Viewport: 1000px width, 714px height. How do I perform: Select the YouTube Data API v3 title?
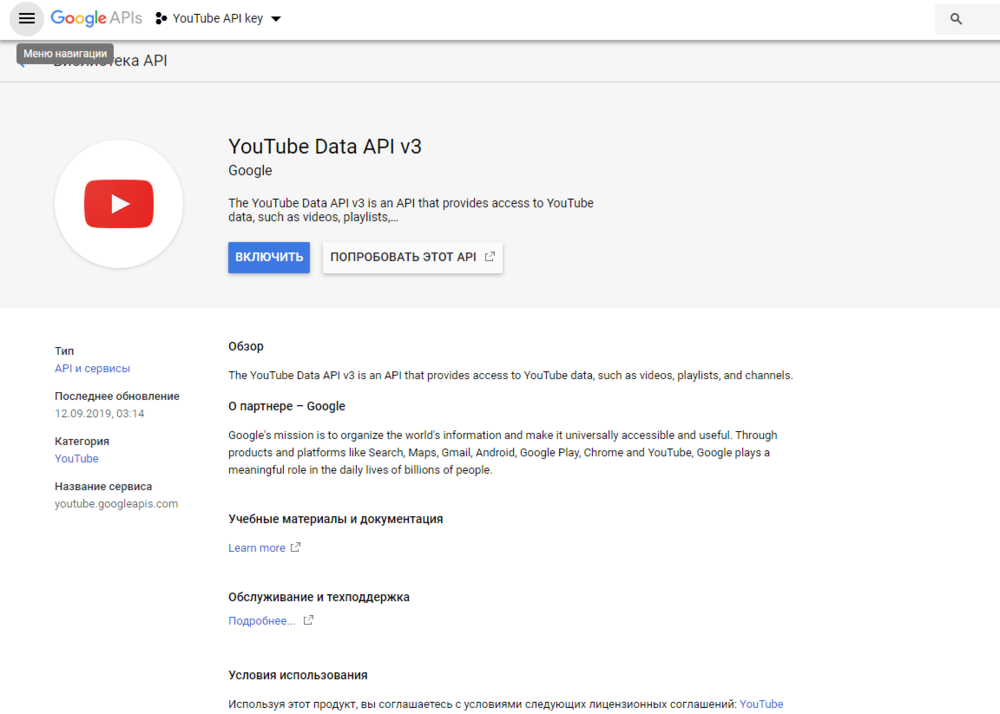click(x=325, y=146)
